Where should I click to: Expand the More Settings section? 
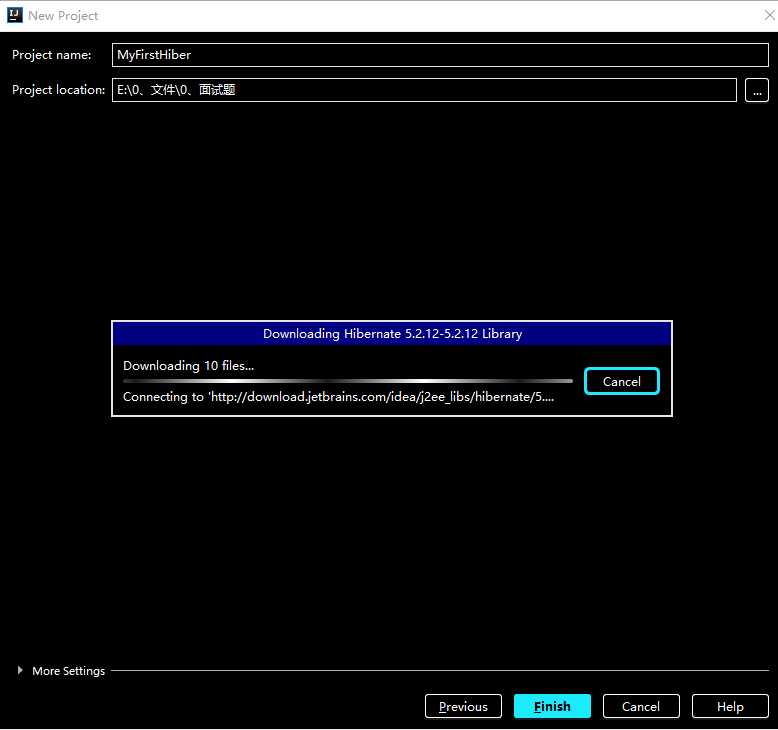pos(20,670)
